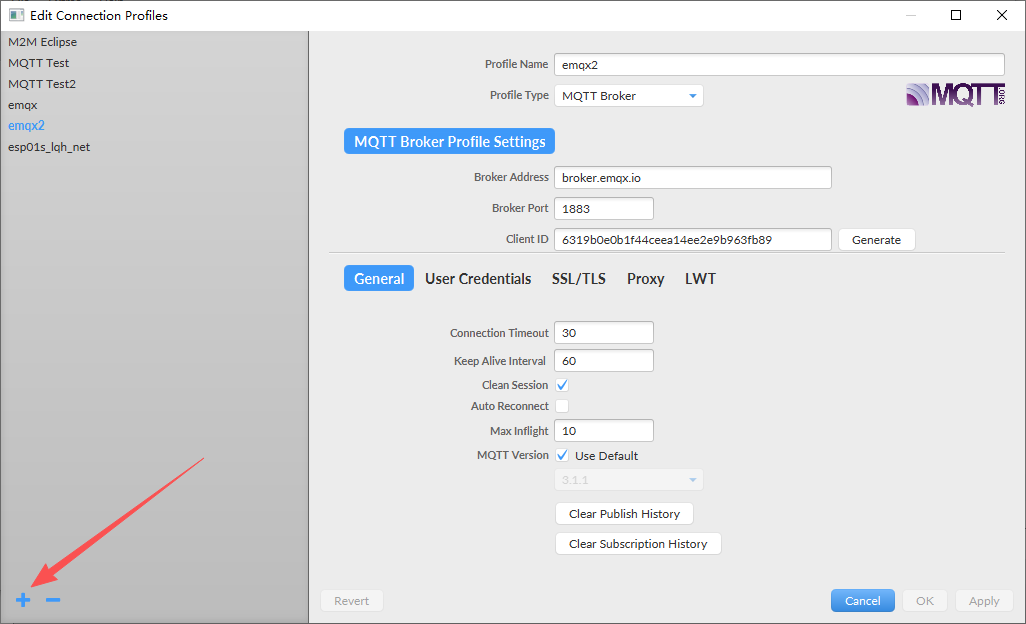Select the esp01s_lqh_net profile
1026x624 pixels.
(49, 147)
